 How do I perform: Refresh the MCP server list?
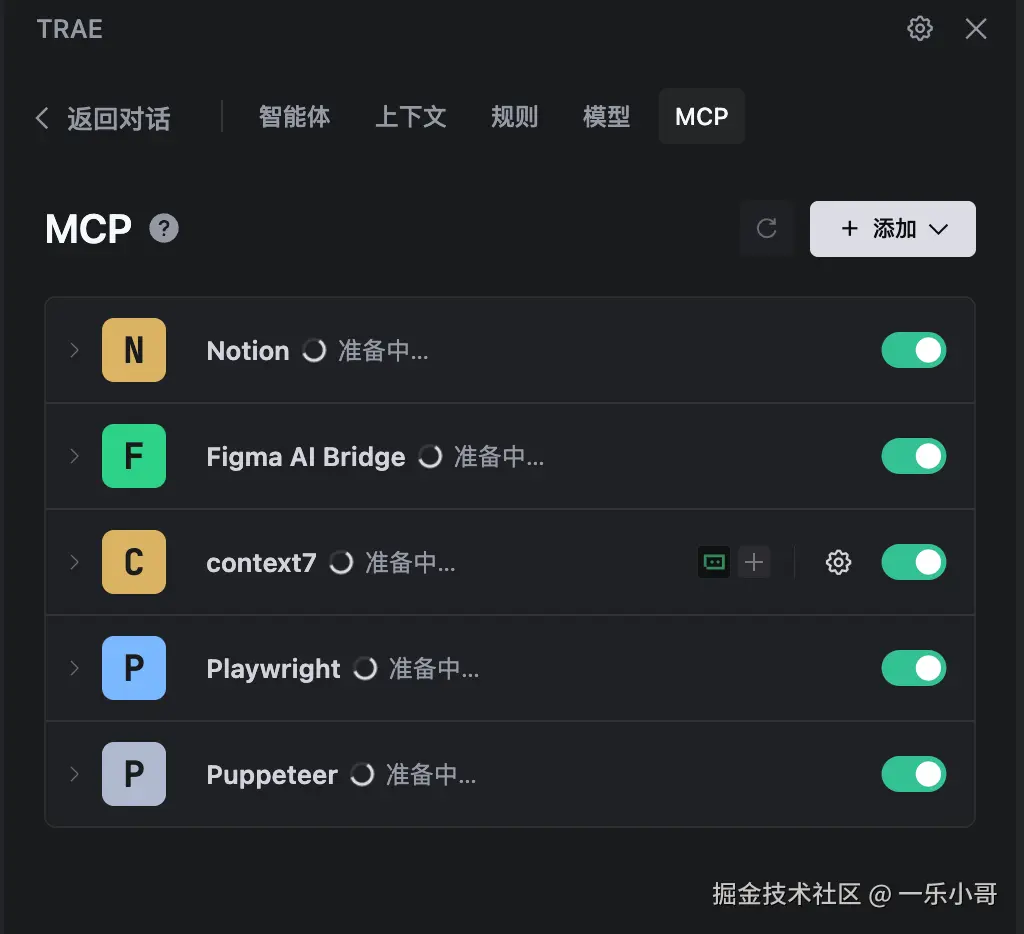pos(766,229)
